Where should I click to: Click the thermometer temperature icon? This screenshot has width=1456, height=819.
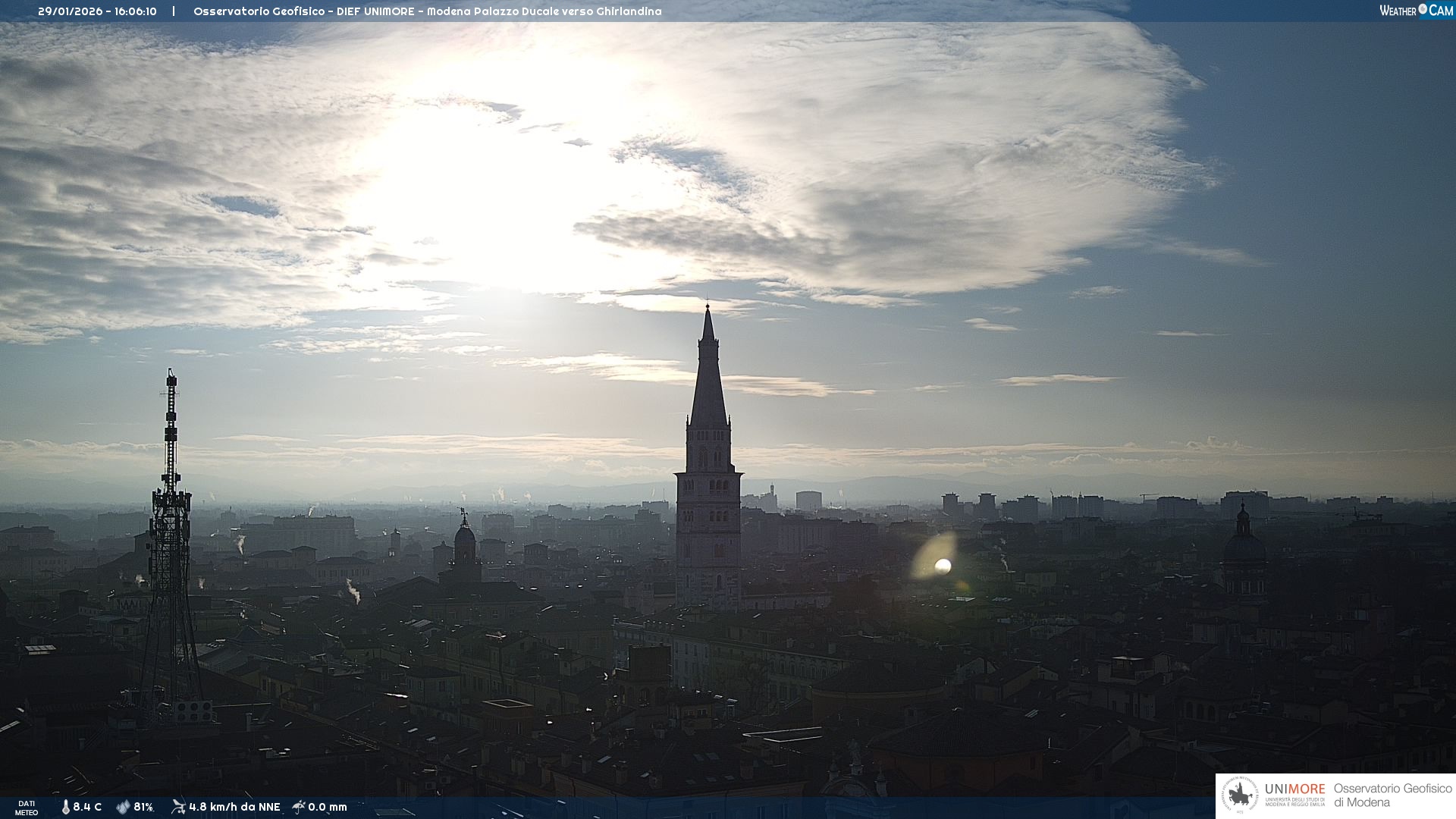pyautogui.click(x=66, y=807)
